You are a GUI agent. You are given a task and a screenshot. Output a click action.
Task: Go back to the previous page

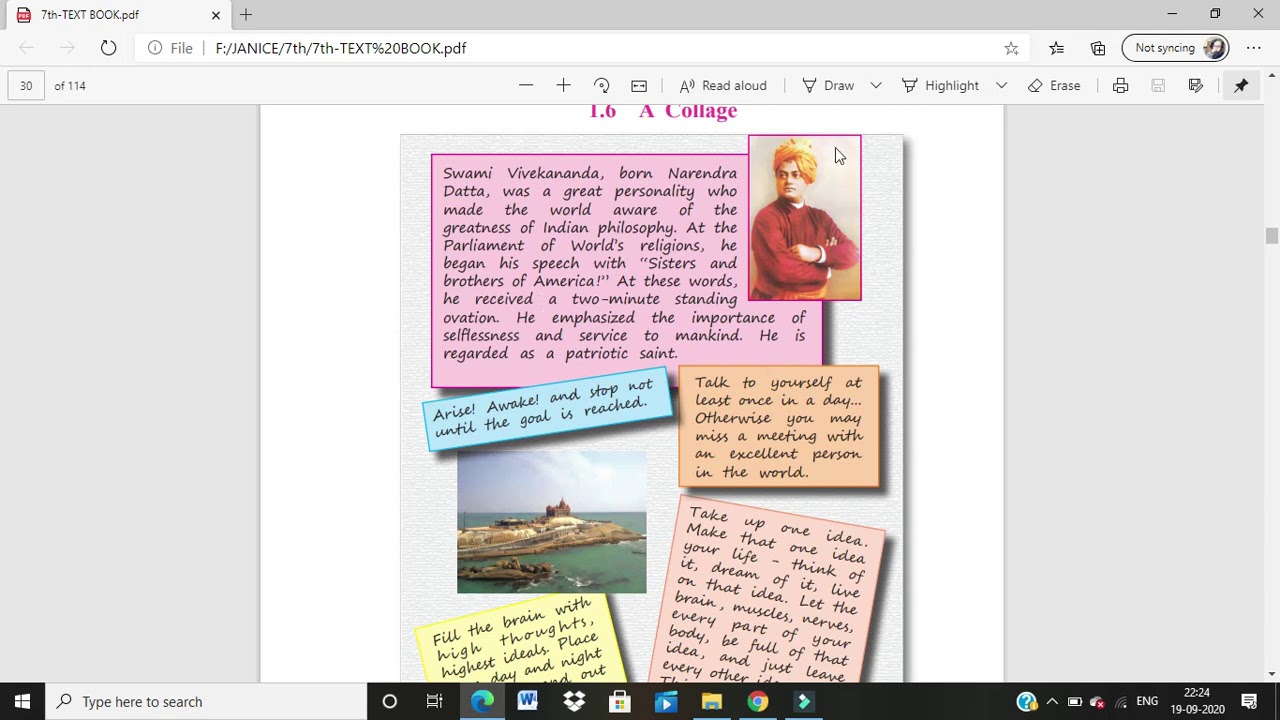pyautogui.click(x=27, y=48)
